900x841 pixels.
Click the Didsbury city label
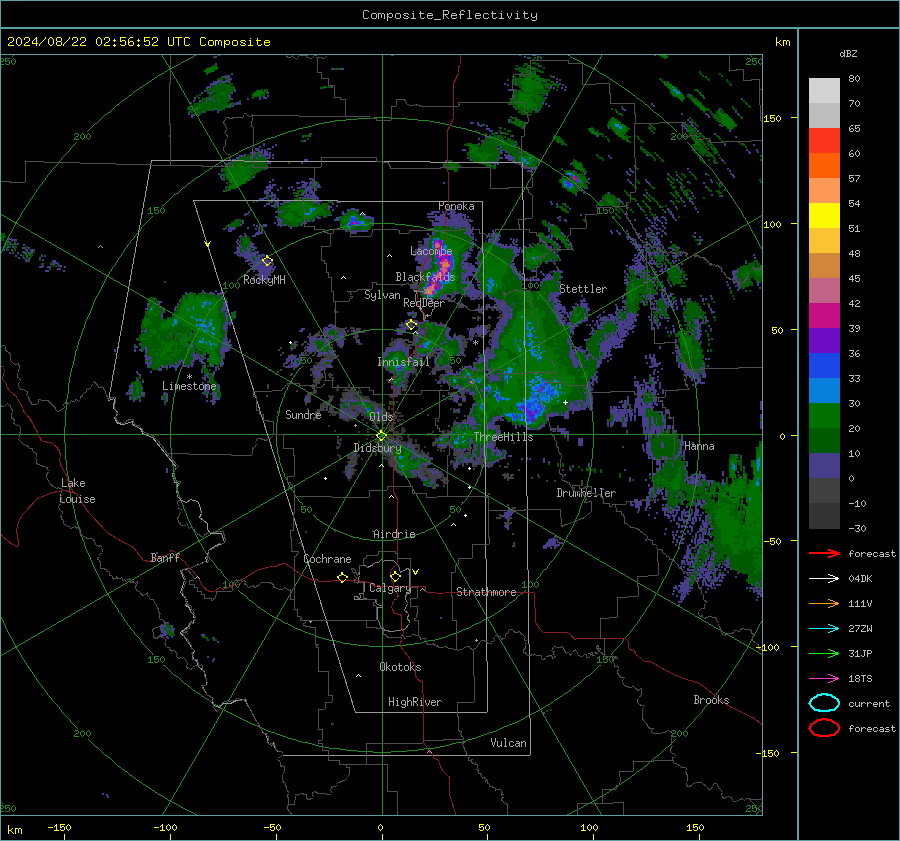[x=378, y=448]
